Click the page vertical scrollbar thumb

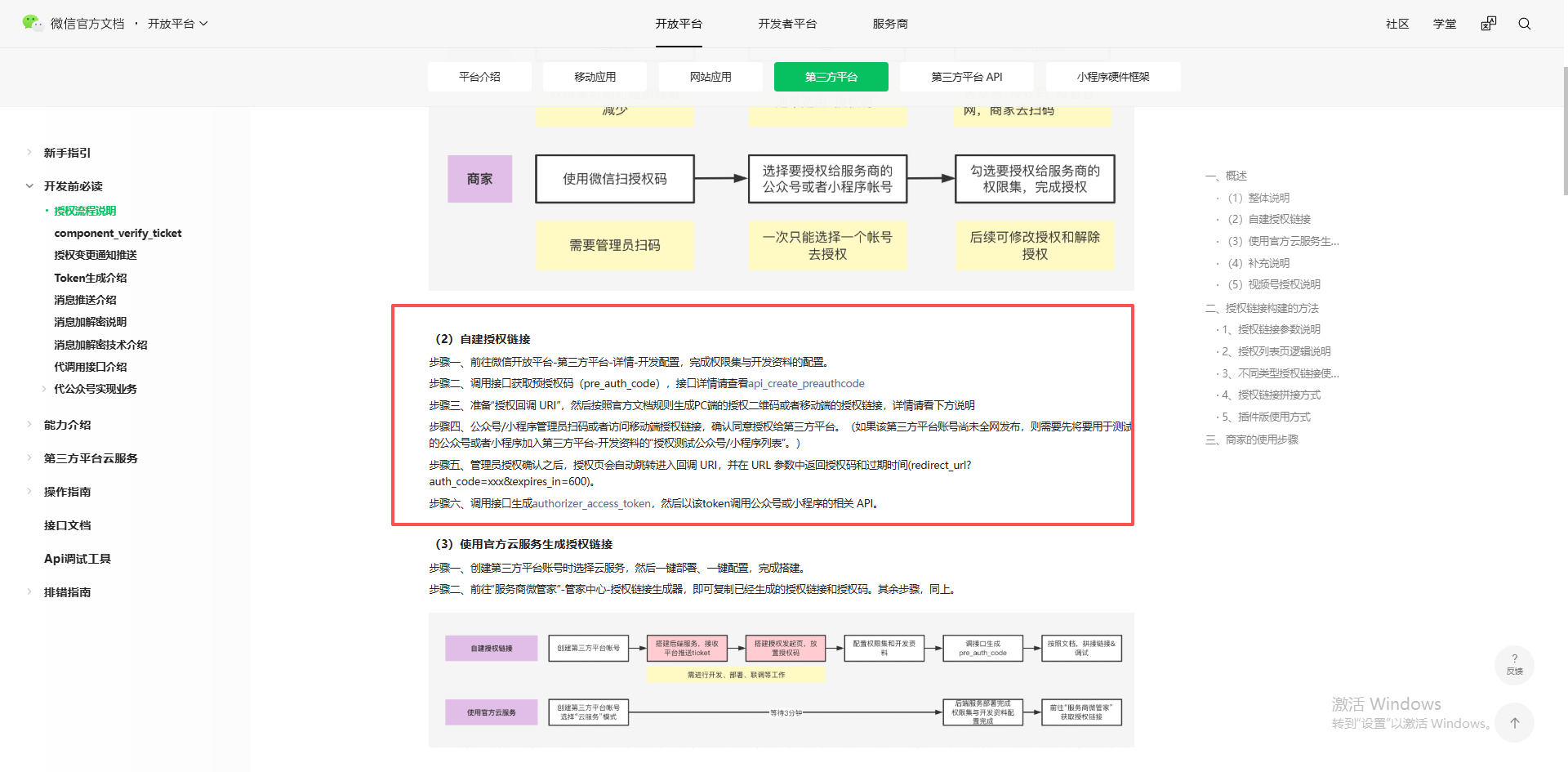[x=1565, y=131]
